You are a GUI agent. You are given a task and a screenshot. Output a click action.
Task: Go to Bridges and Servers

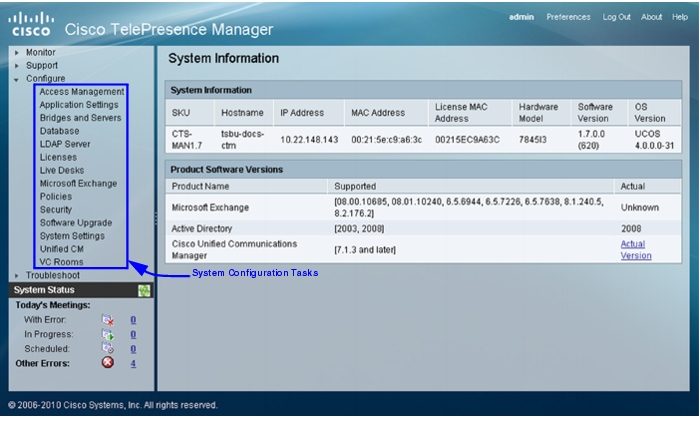[80, 118]
